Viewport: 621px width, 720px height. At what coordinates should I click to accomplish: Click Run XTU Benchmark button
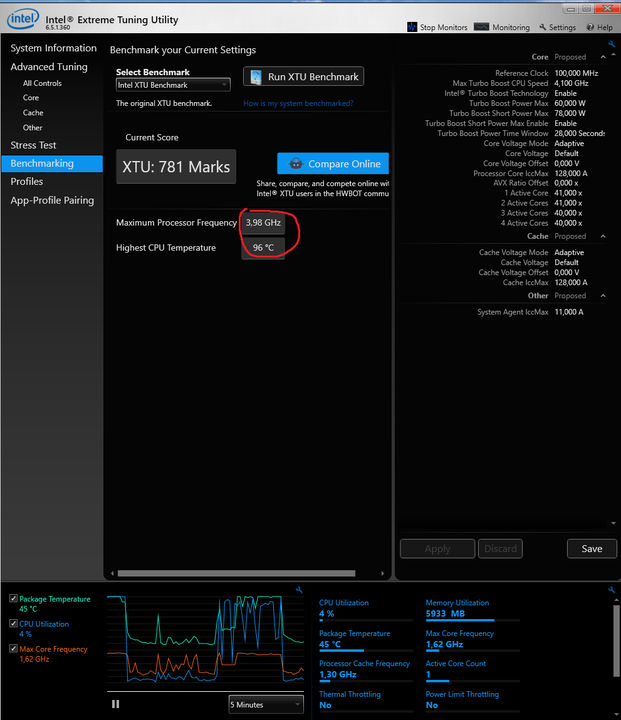click(x=303, y=77)
